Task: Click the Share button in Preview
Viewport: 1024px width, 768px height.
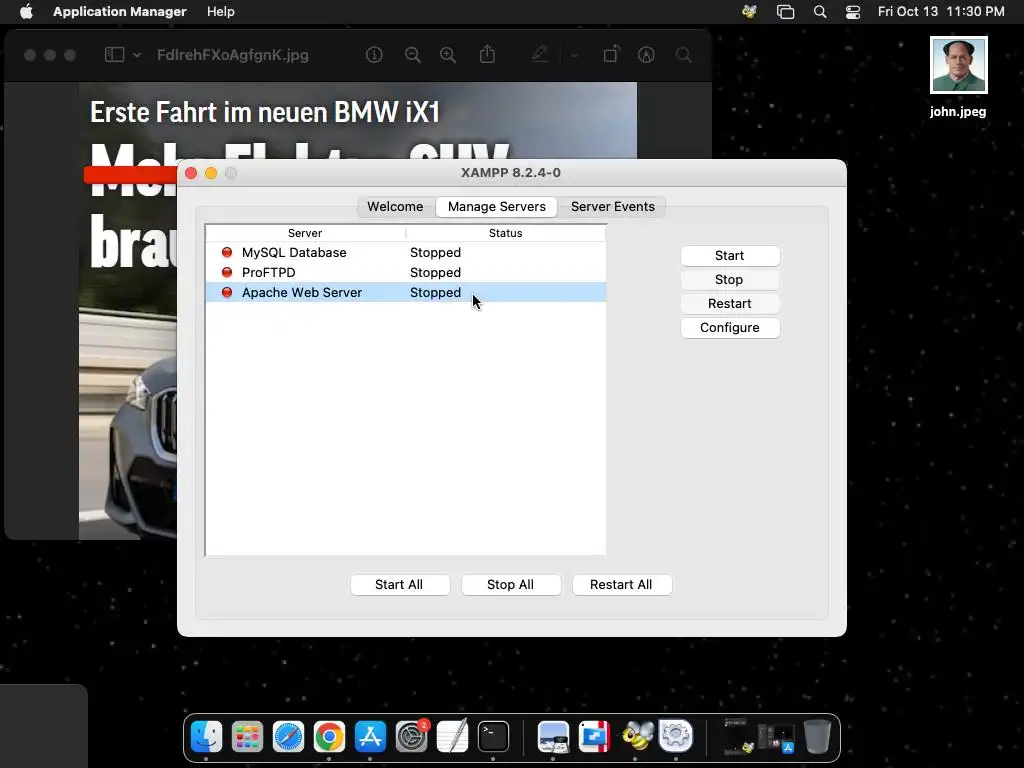Action: pos(487,54)
